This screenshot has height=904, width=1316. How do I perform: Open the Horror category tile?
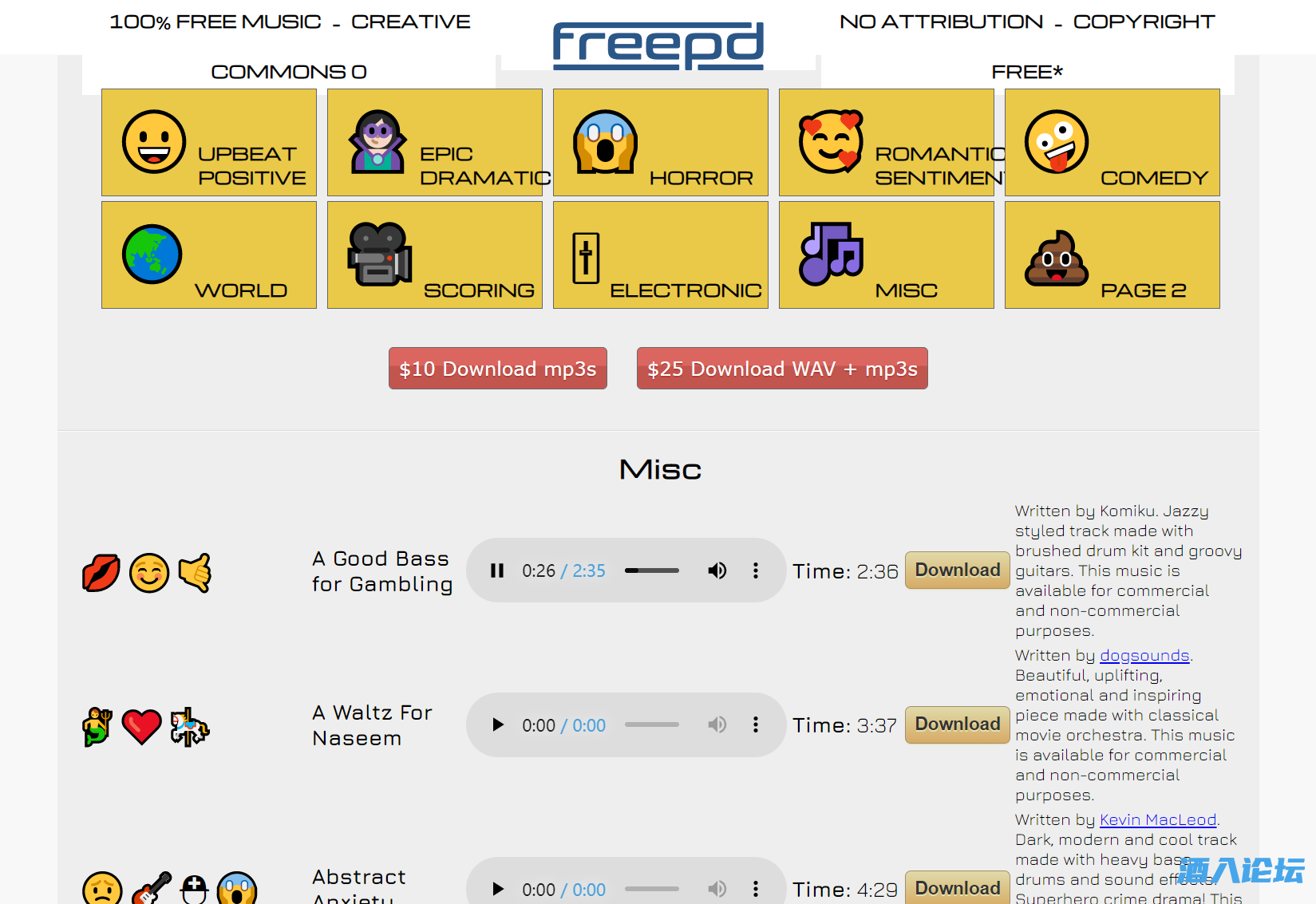(x=661, y=143)
